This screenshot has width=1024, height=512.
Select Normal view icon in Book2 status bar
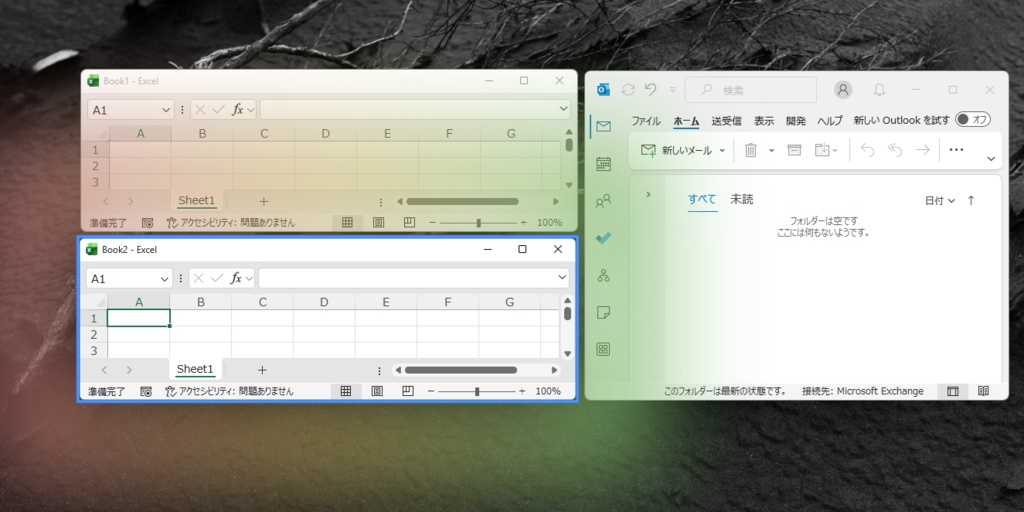tap(346, 391)
